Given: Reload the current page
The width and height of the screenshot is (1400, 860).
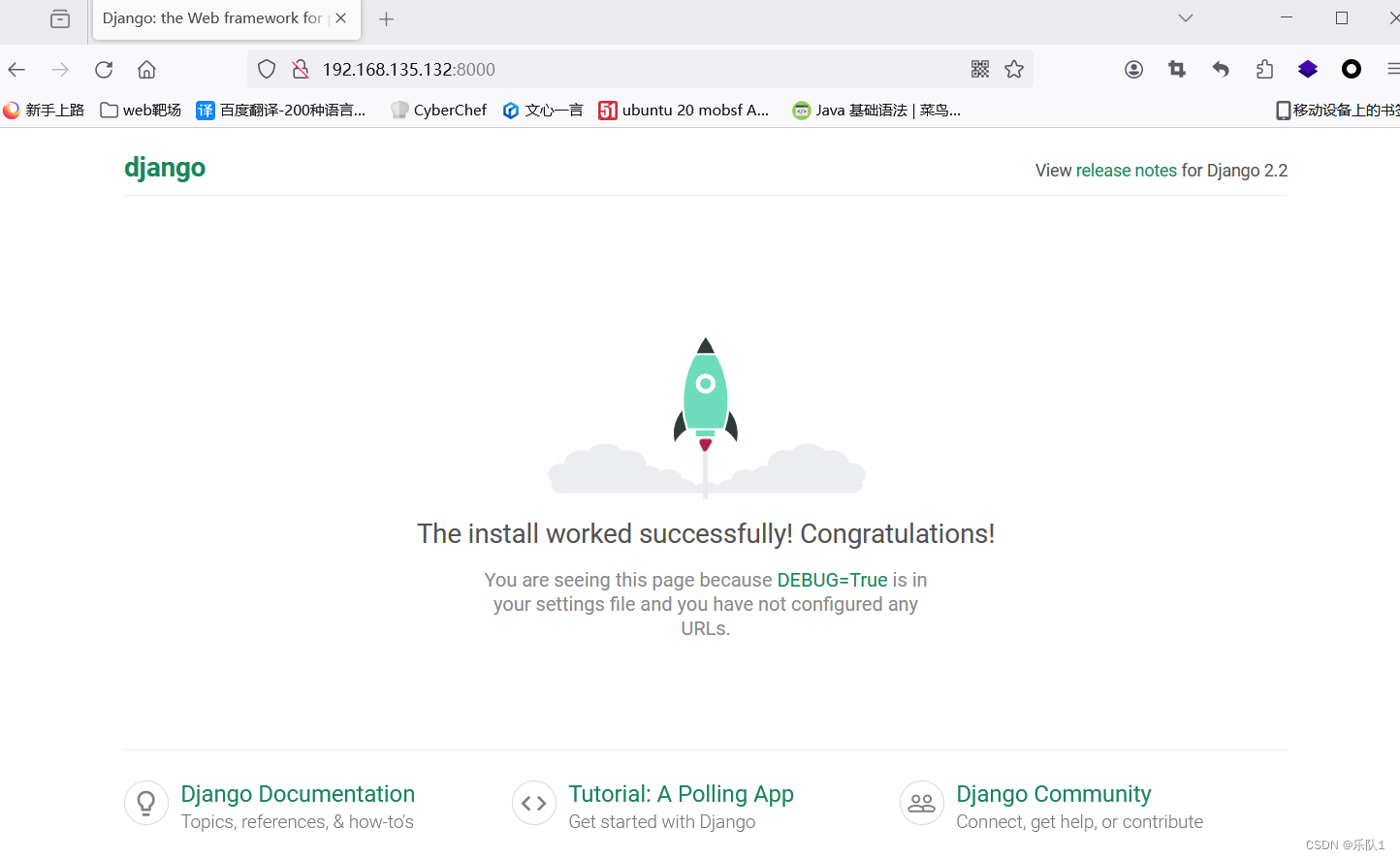Looking at the screenshot, I should point(104,69).
